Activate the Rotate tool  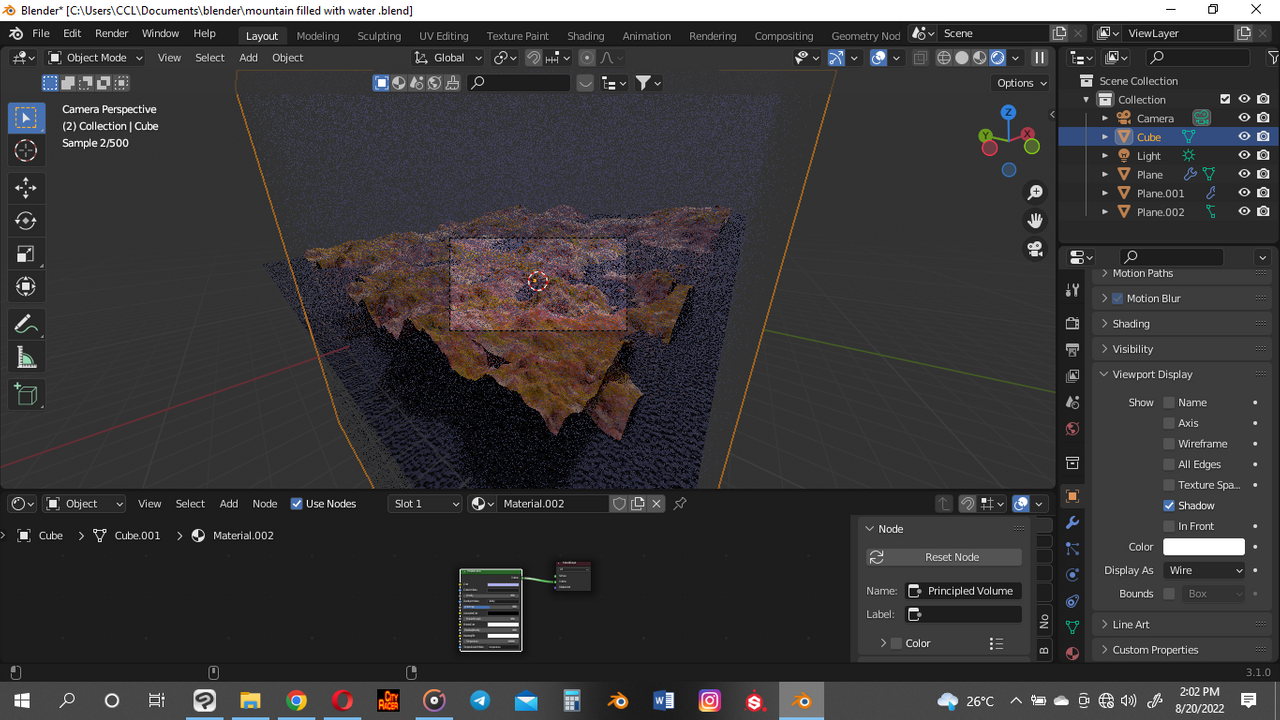tap(26, 221)
